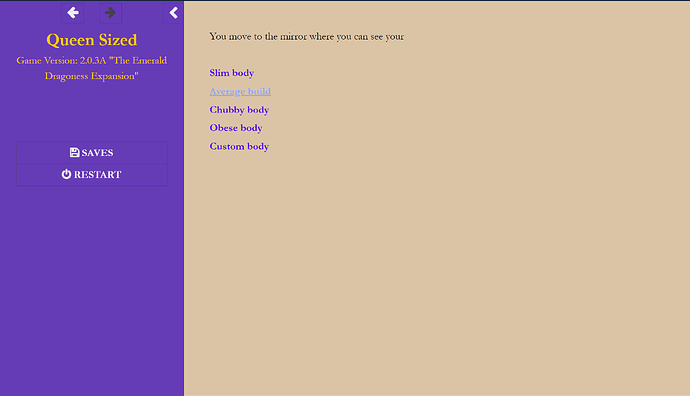Image resolution: width=690 pixels, height=396 pixels.
Task: Click the 'You move to the mirror' sentence
Action: (x=306, y=37)
